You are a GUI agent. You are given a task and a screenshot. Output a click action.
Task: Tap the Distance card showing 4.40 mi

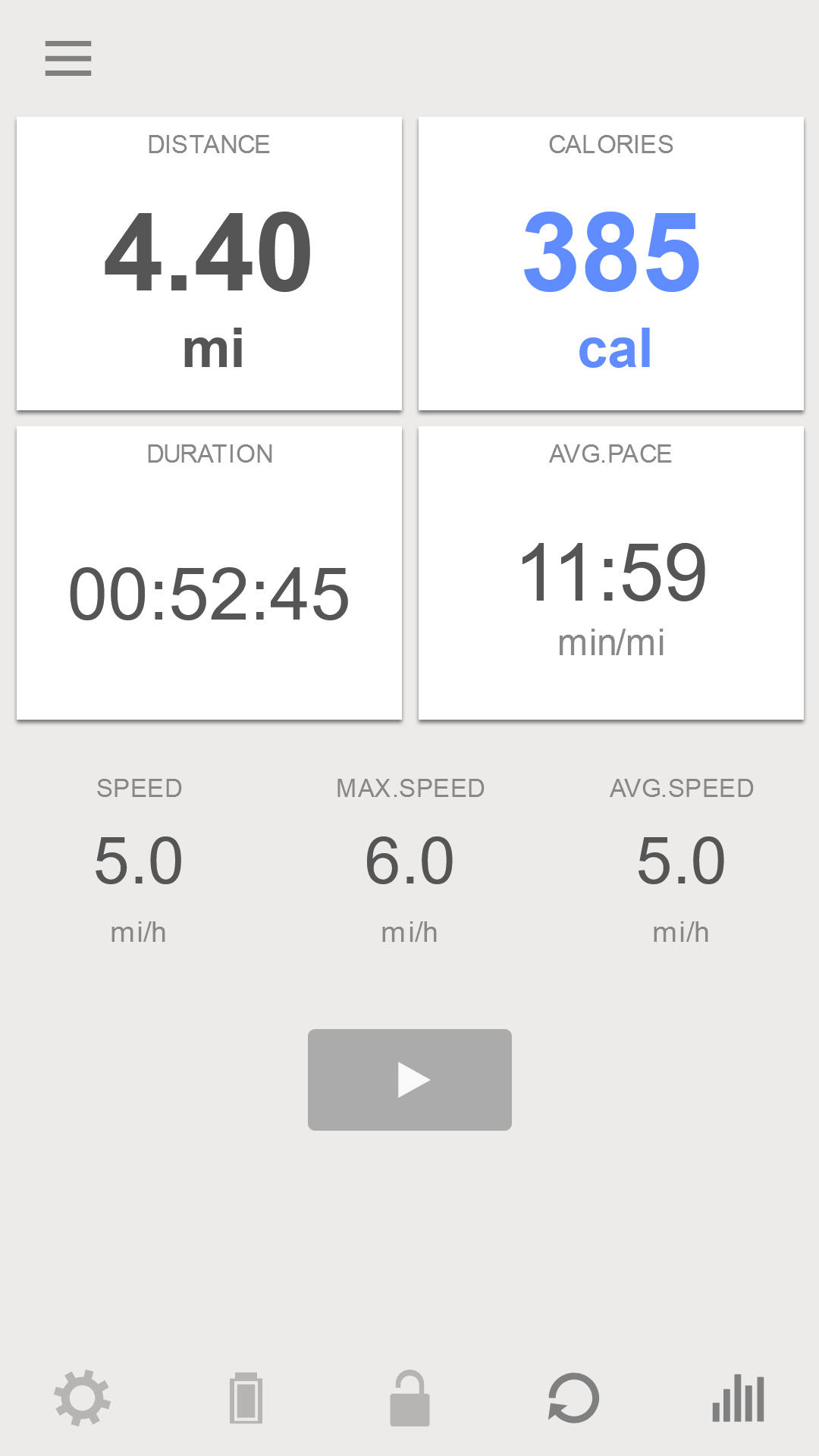coord(209,263)
